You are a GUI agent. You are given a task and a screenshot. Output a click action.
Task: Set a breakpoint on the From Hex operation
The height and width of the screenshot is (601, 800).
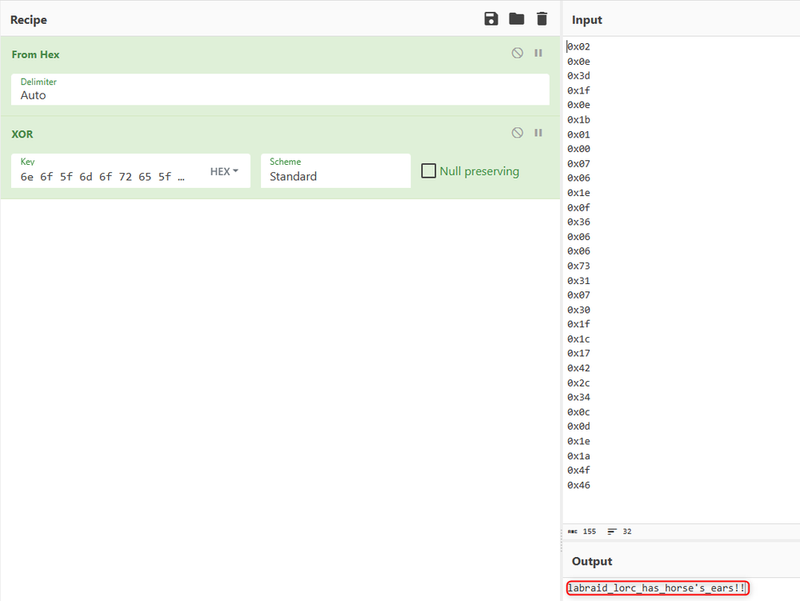pyautogui.click(x=538, y=53)
